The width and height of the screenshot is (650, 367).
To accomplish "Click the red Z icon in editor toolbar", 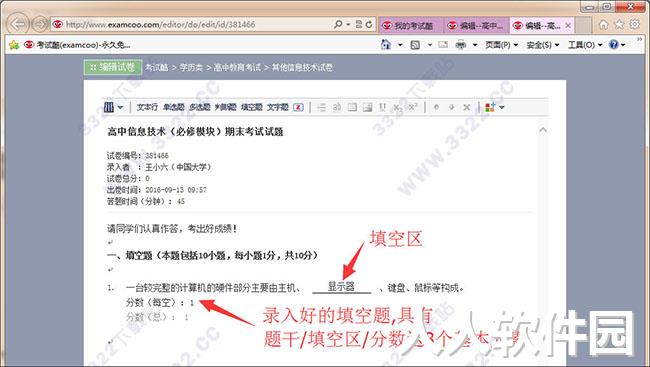I will click(298, 107).
